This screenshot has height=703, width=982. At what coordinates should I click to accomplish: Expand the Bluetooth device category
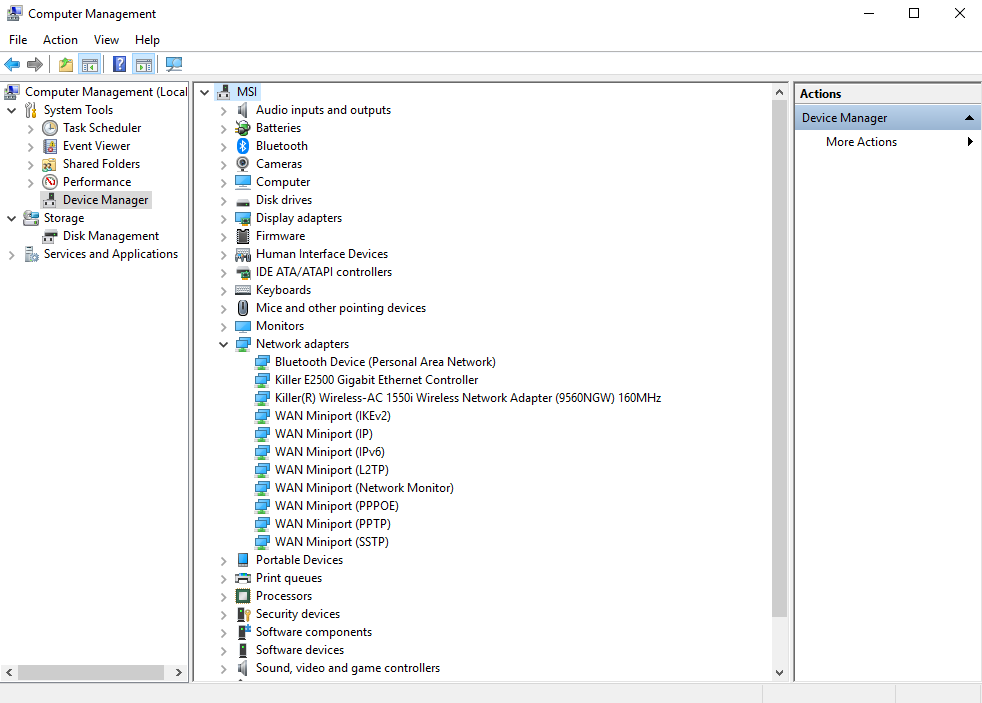coord(224,146)
